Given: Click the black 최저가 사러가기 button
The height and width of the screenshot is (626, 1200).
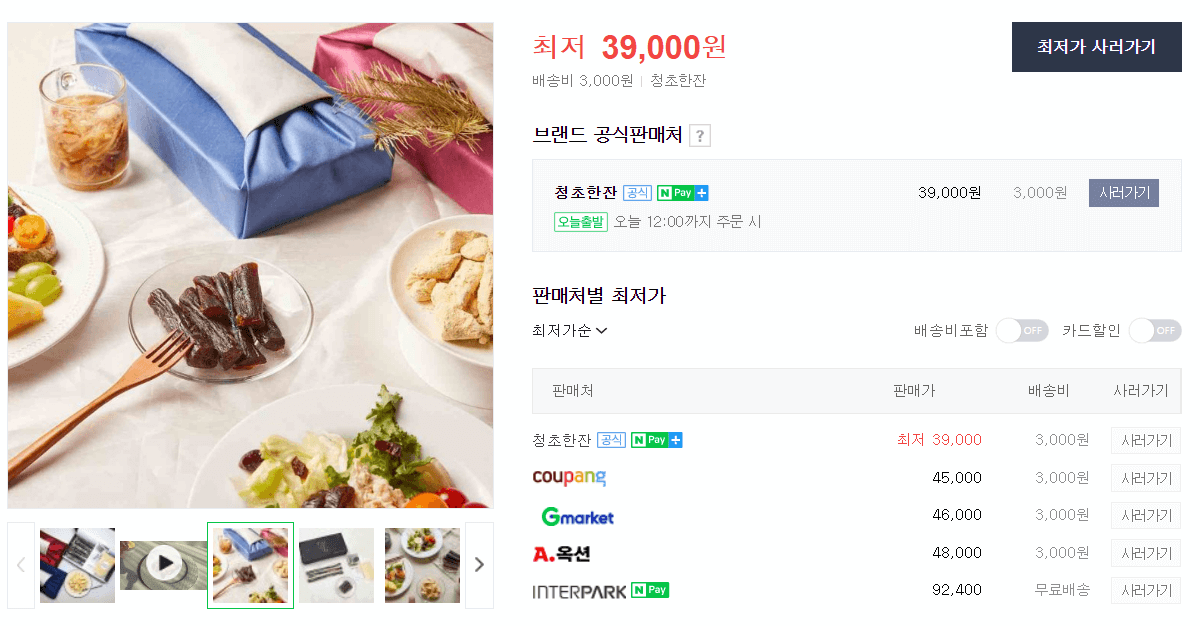Looking at the screenshot, I should click(x=1096, y=47).
